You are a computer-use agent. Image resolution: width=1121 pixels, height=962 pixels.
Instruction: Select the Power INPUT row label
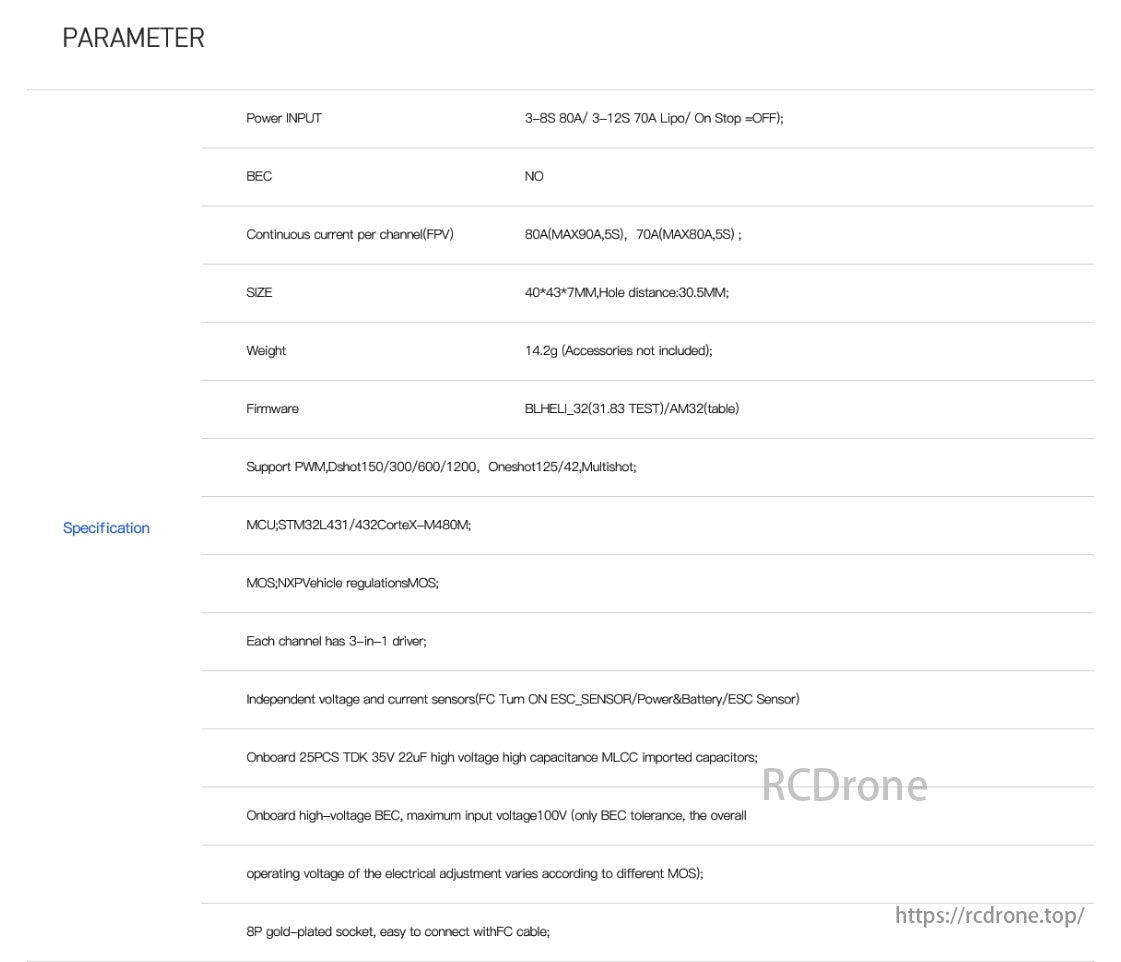(284, 118)
